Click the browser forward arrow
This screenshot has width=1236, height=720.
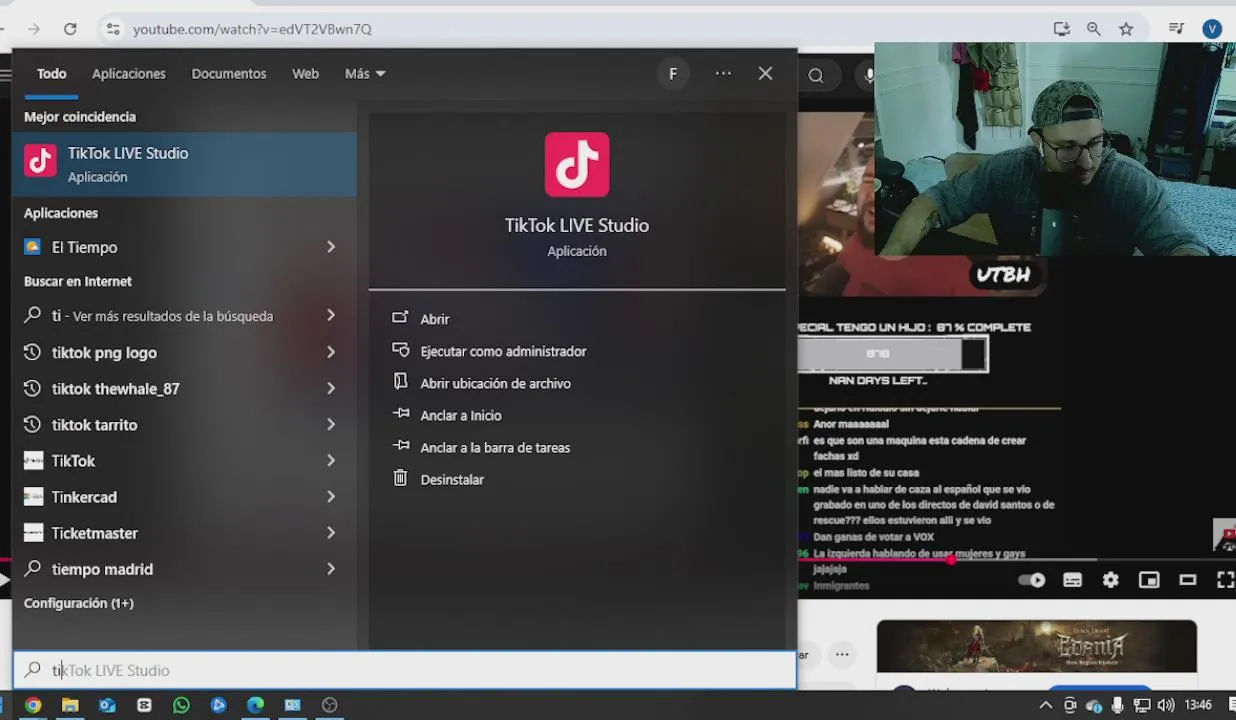pyautogui.click(x=34, y=29)
